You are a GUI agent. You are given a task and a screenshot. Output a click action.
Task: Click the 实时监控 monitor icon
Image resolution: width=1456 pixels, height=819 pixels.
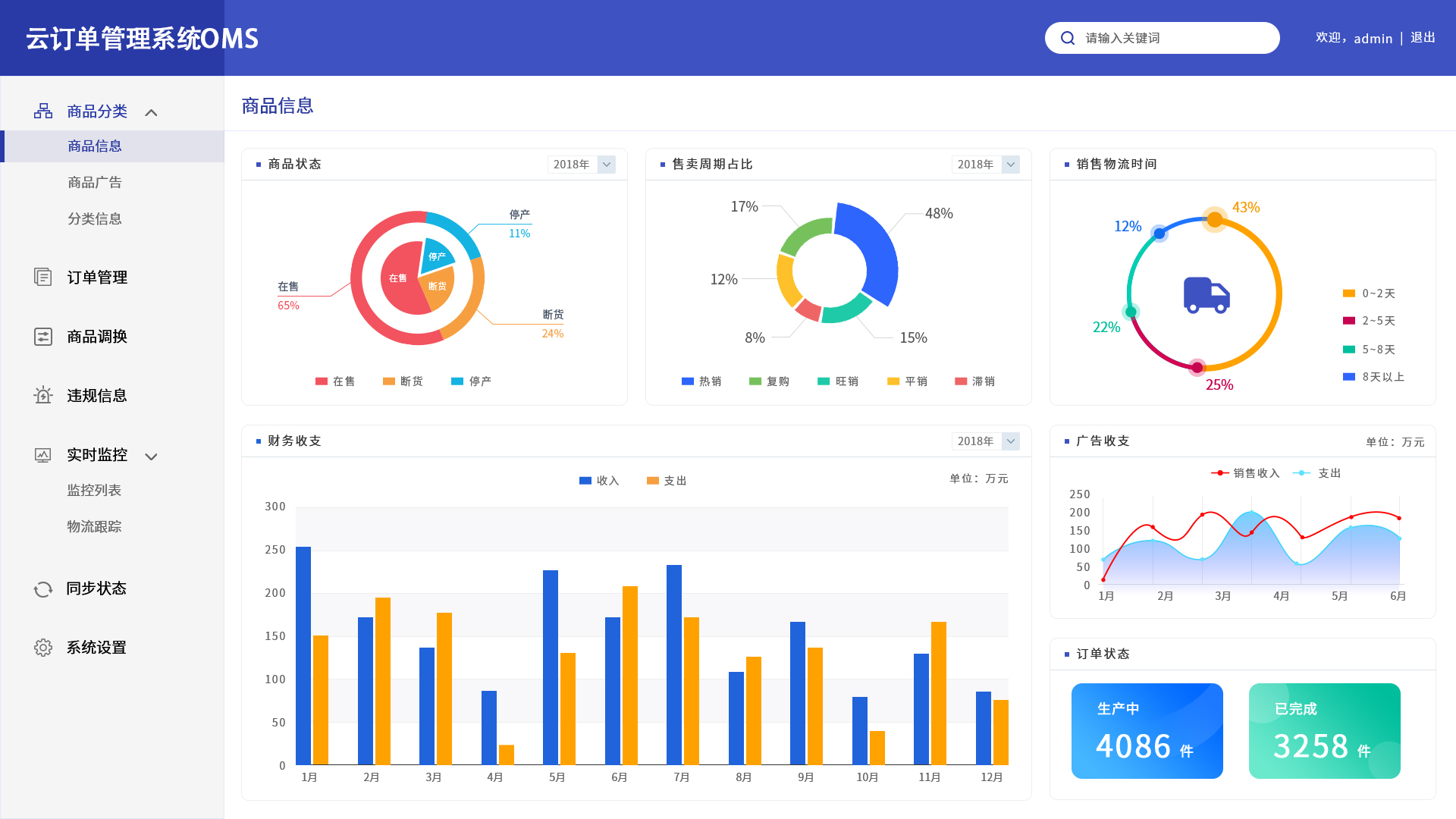pyautogui.click(x=43, y=455)
